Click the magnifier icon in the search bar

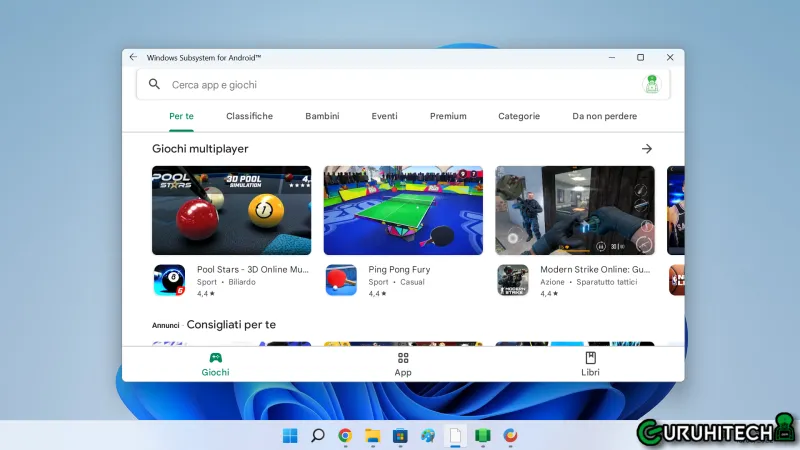[154, 85]
